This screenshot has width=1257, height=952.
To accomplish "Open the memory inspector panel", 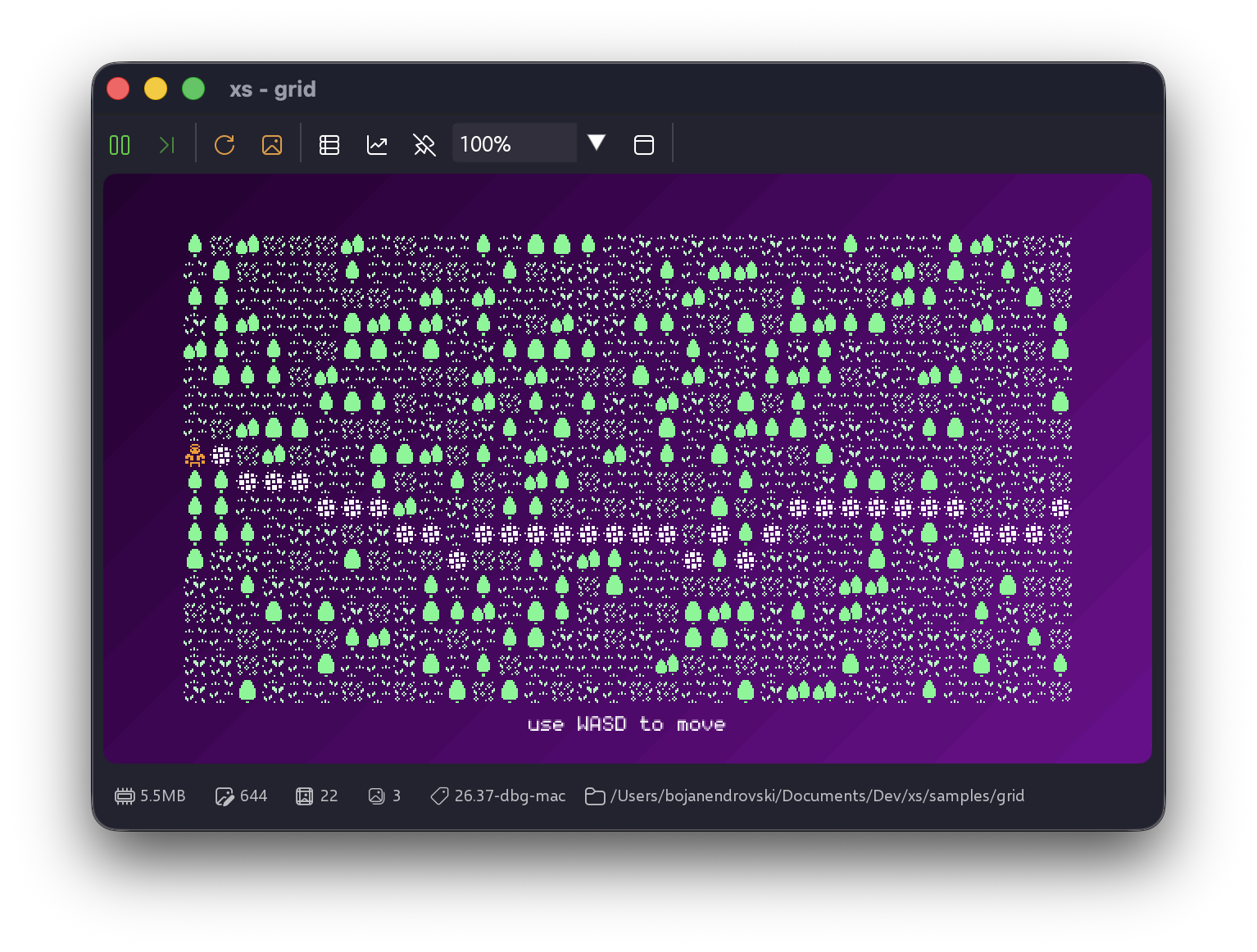I will [x=329, y=144].
